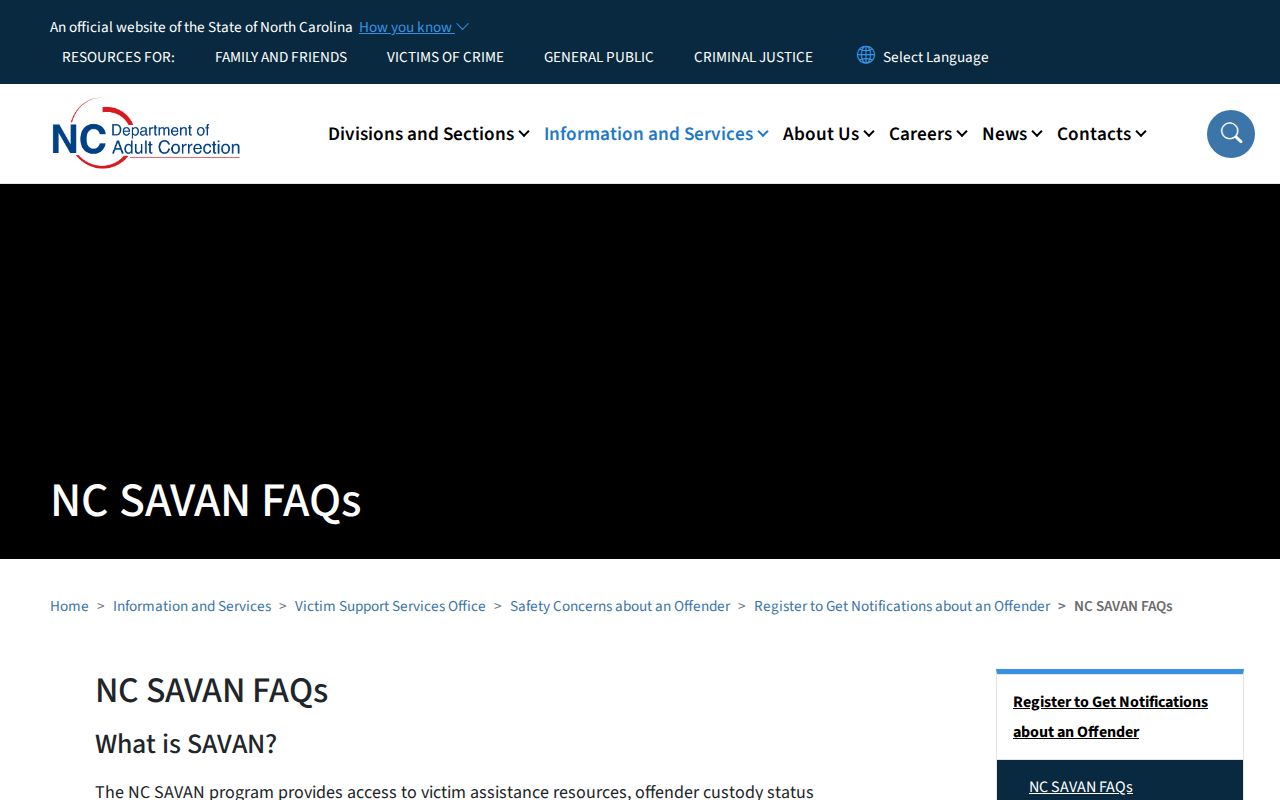This screenshot has height=800, width=1280.
Task: Open the Careers dropdown menu
Action: pyautogui.click(x=928, y=134)
